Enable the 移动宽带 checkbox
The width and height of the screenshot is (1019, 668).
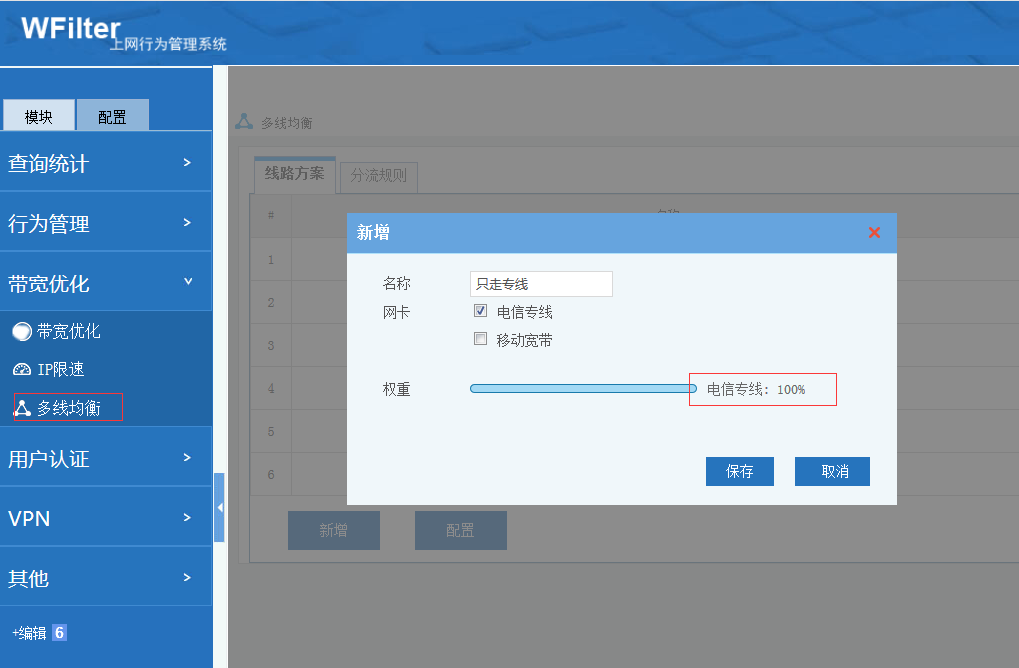click(x=480, y=339)
